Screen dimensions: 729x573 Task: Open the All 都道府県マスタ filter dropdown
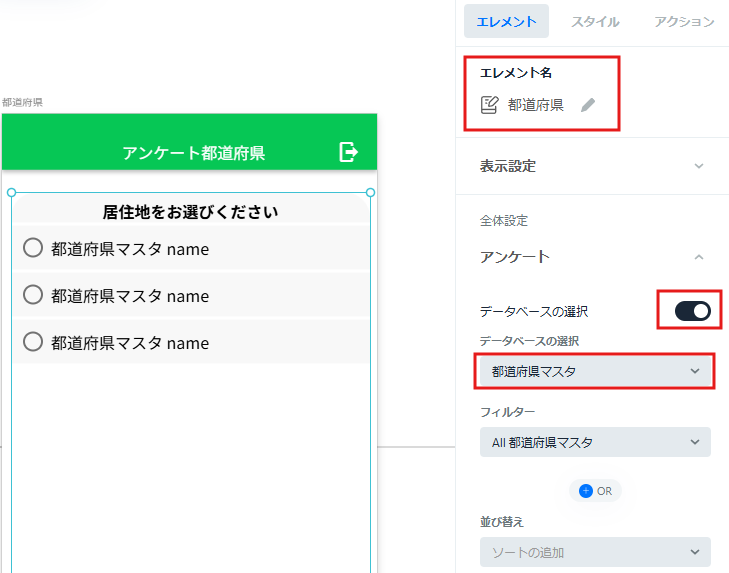pos(595,442)
